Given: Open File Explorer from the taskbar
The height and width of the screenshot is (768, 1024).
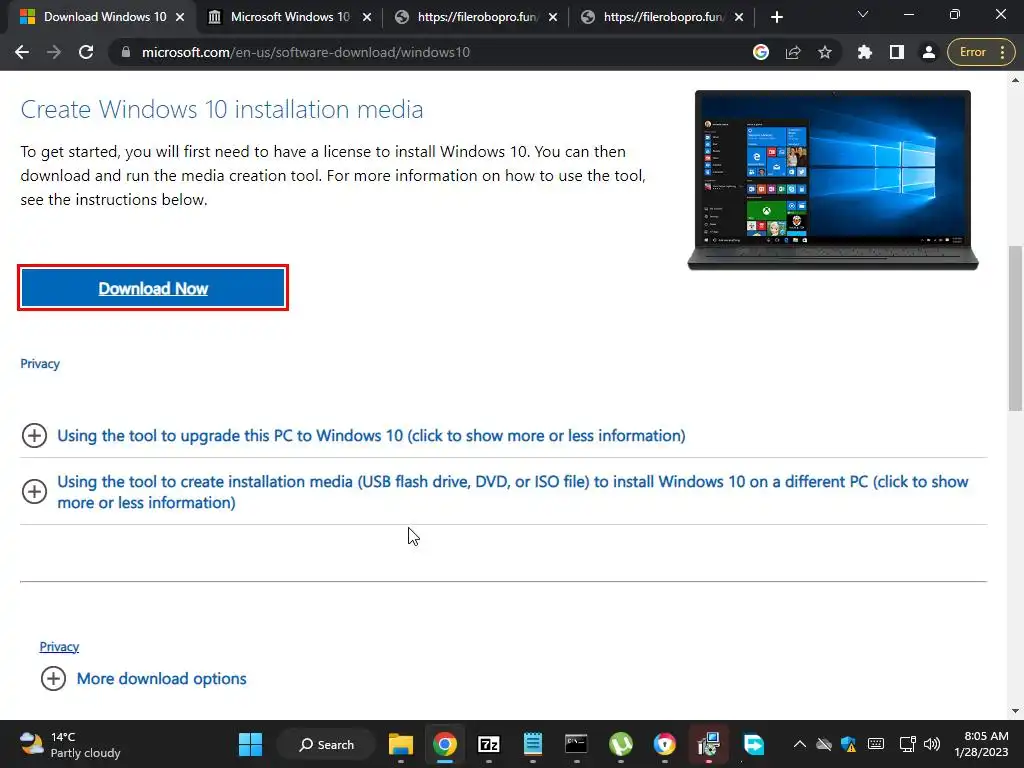Looking at the screenshot, I should point(401,744).
